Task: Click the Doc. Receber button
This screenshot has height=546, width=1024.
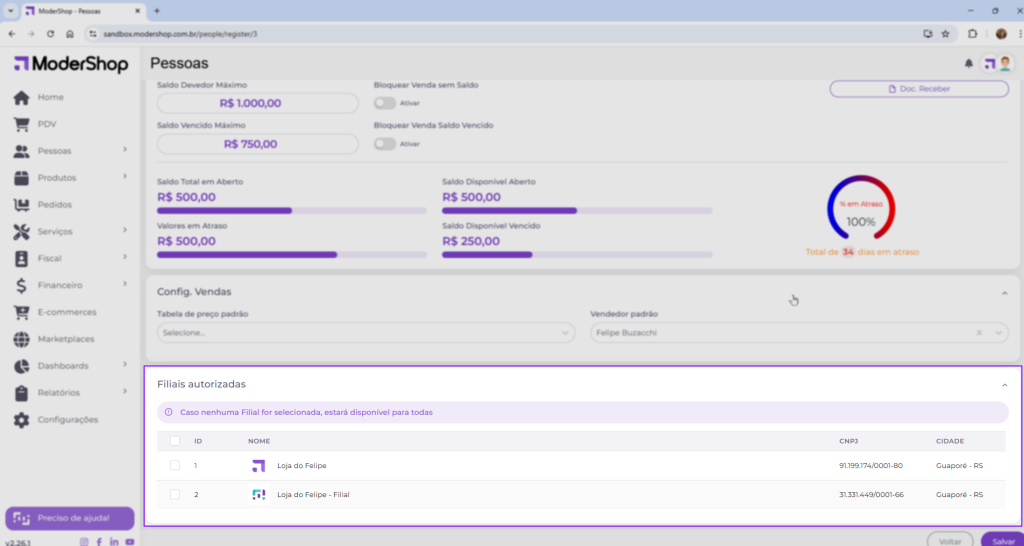Action: (x=919, y=89)
